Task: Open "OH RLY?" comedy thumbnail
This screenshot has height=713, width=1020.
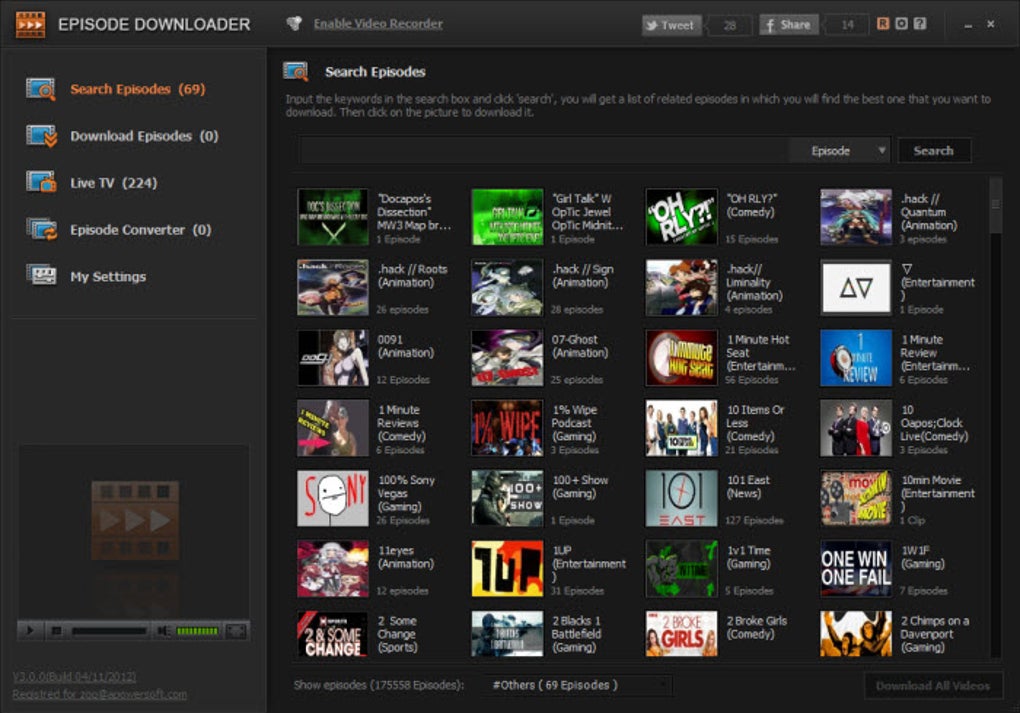Action: [x=681, y=217]
